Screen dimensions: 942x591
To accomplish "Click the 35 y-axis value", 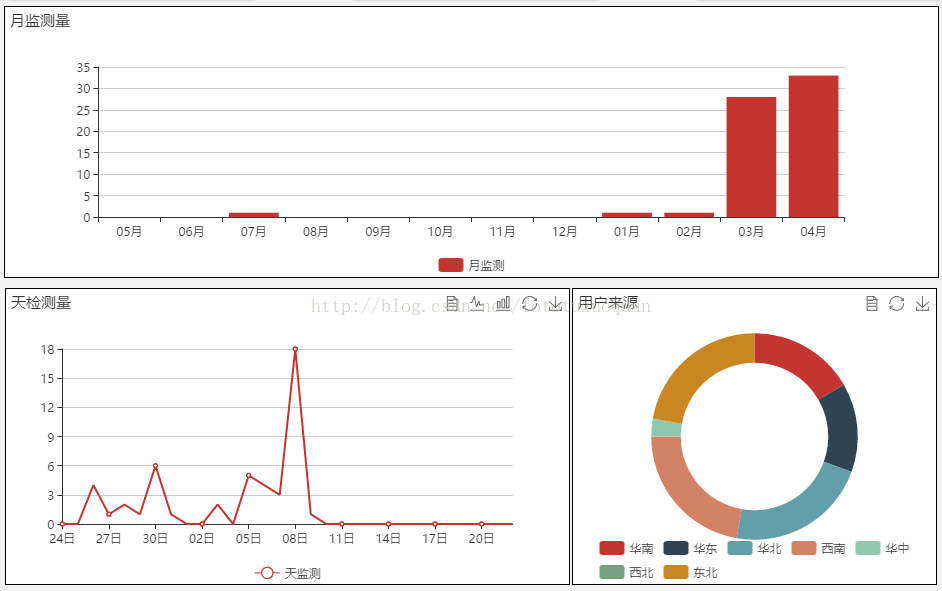I will pyautogui.click(x=84, y=68).
